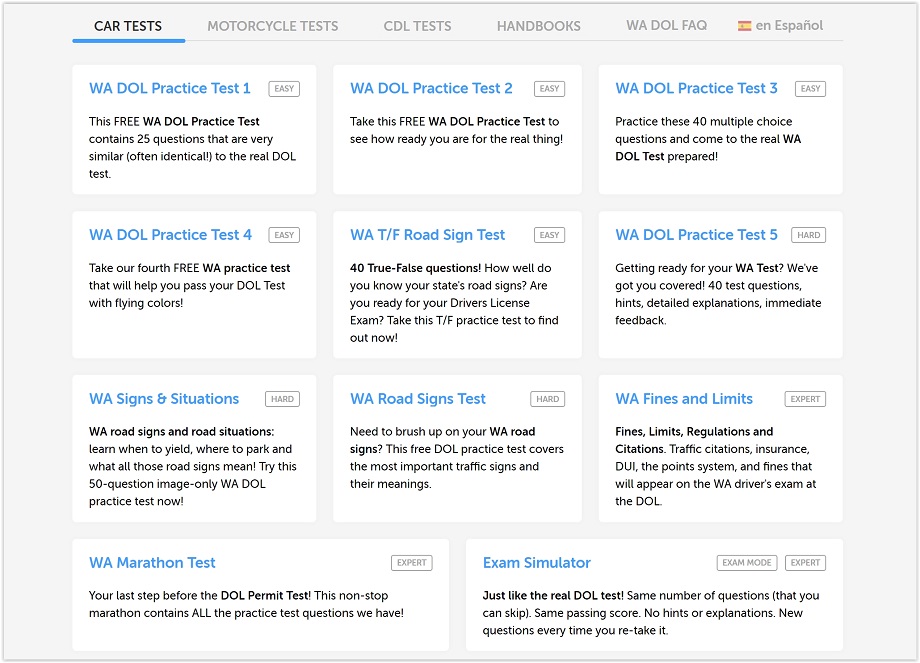Click the EXPERT badge on Marathon Test

[x=411, y=563]
